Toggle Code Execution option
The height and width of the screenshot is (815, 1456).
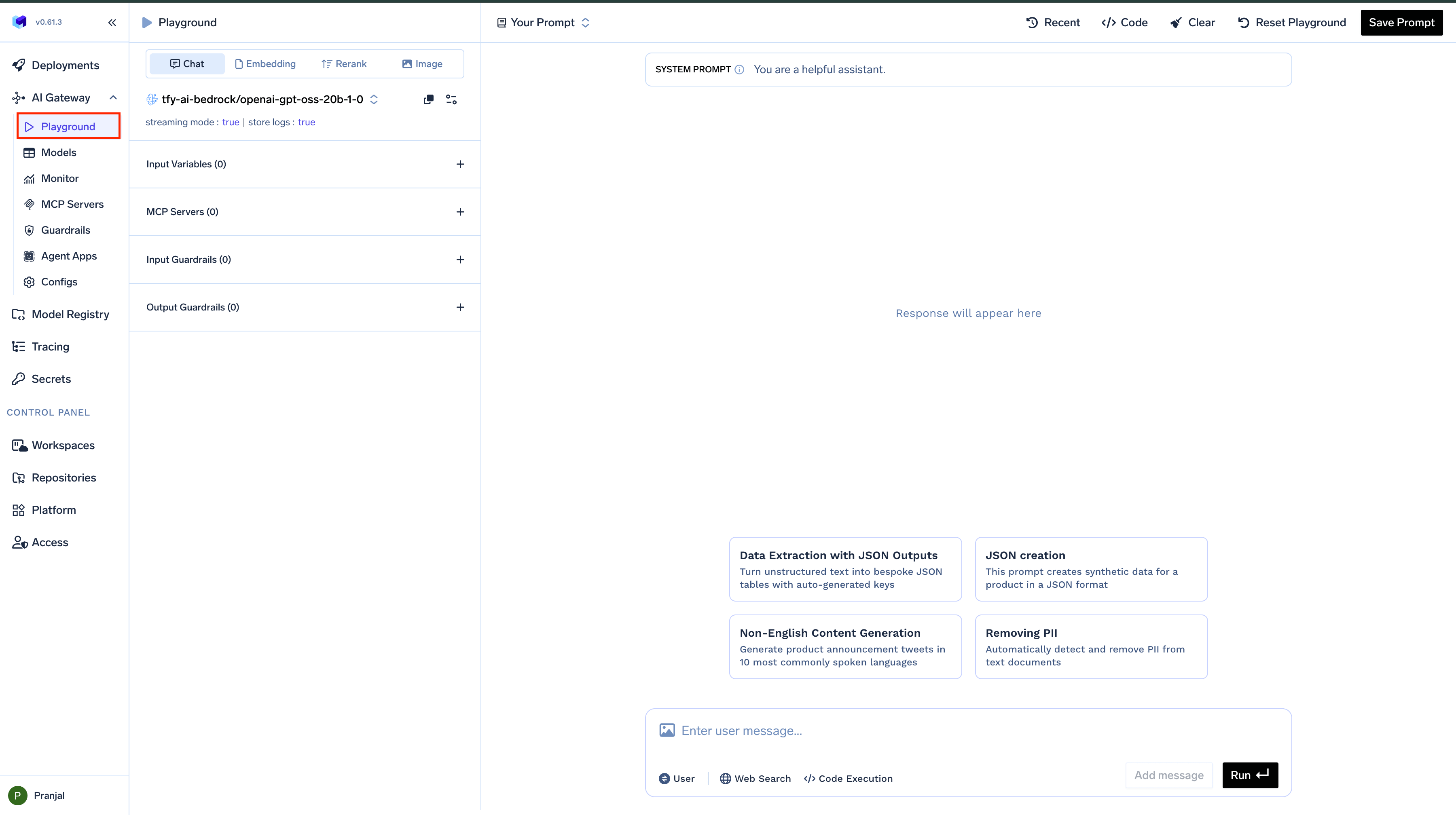(848, 779)
